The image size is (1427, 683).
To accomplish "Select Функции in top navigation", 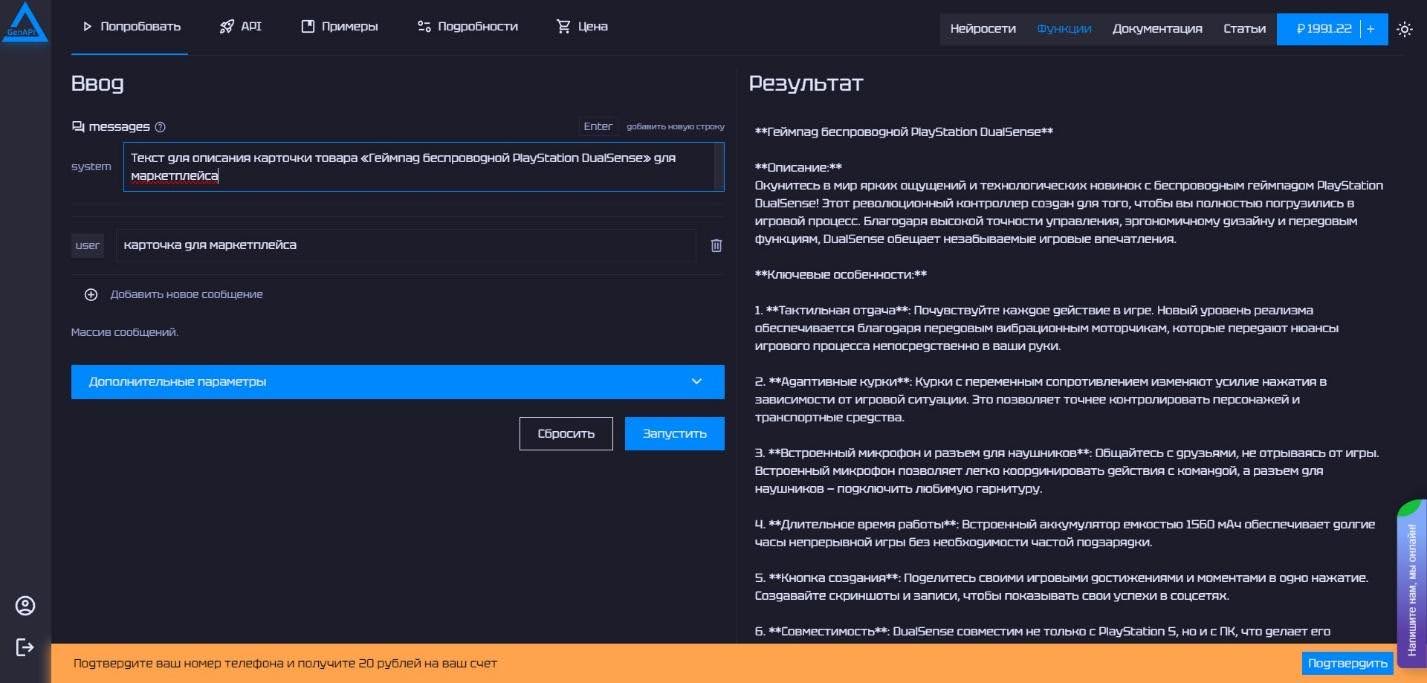I will pos(1064,29).
